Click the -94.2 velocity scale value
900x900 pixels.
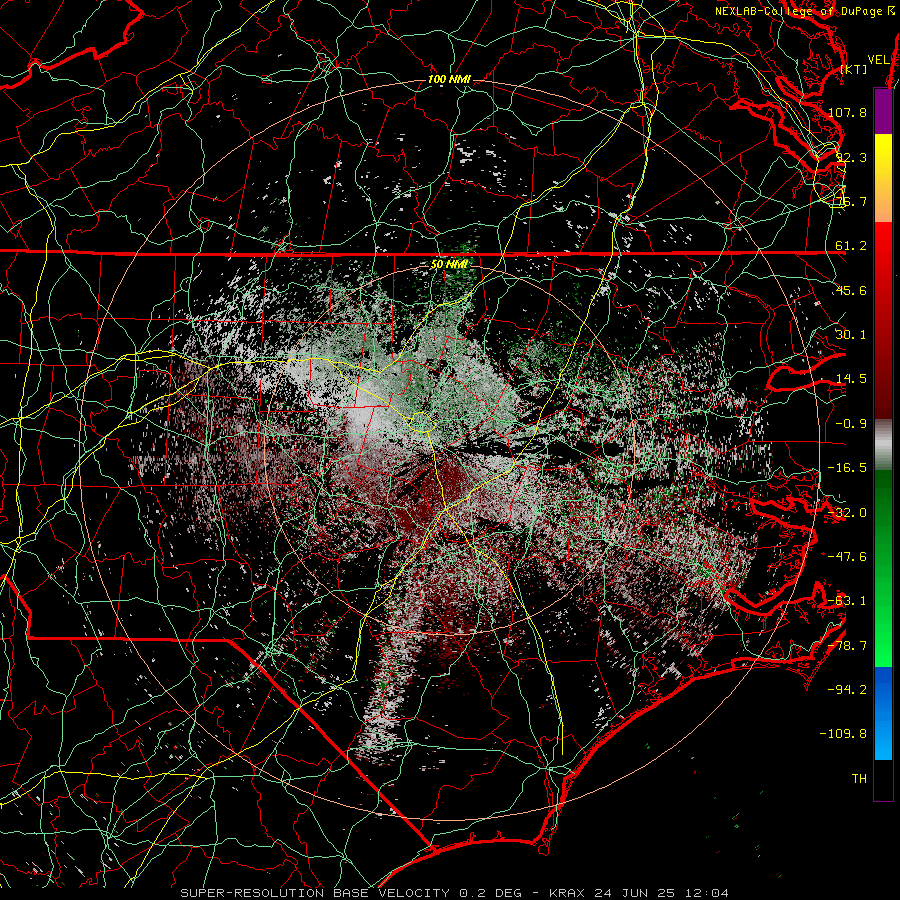coord(847,689)
